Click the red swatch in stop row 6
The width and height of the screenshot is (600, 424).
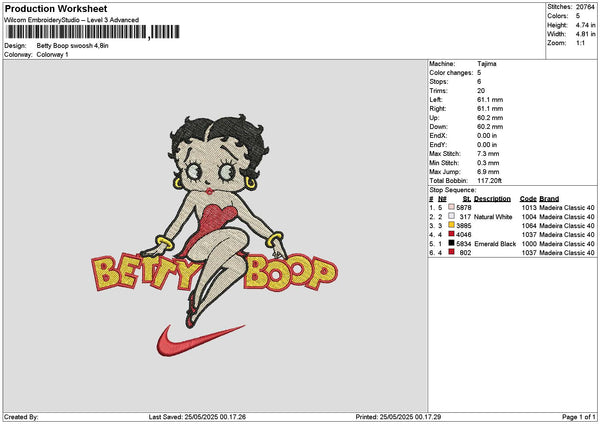point(452,252)
